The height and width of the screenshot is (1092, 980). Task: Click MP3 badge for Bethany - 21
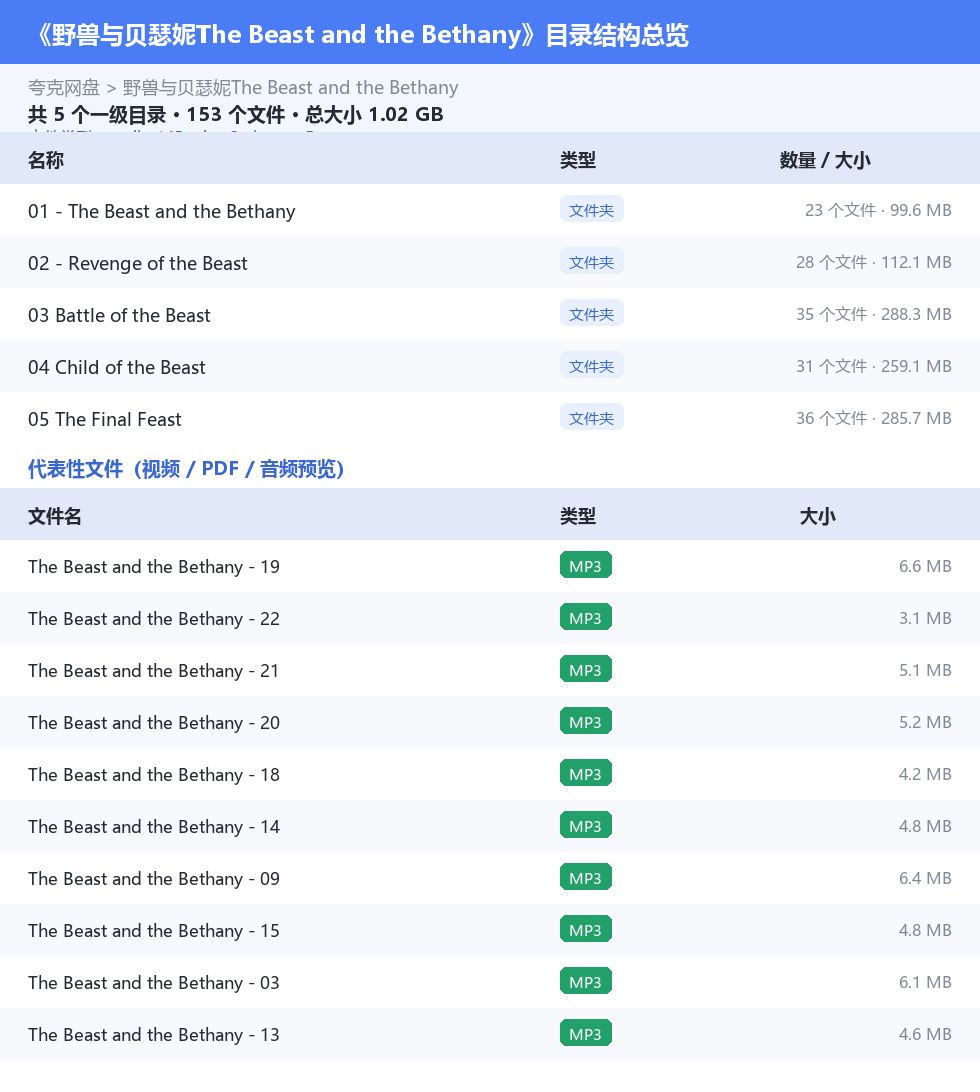pyautogui.click(x=586, y=669)
